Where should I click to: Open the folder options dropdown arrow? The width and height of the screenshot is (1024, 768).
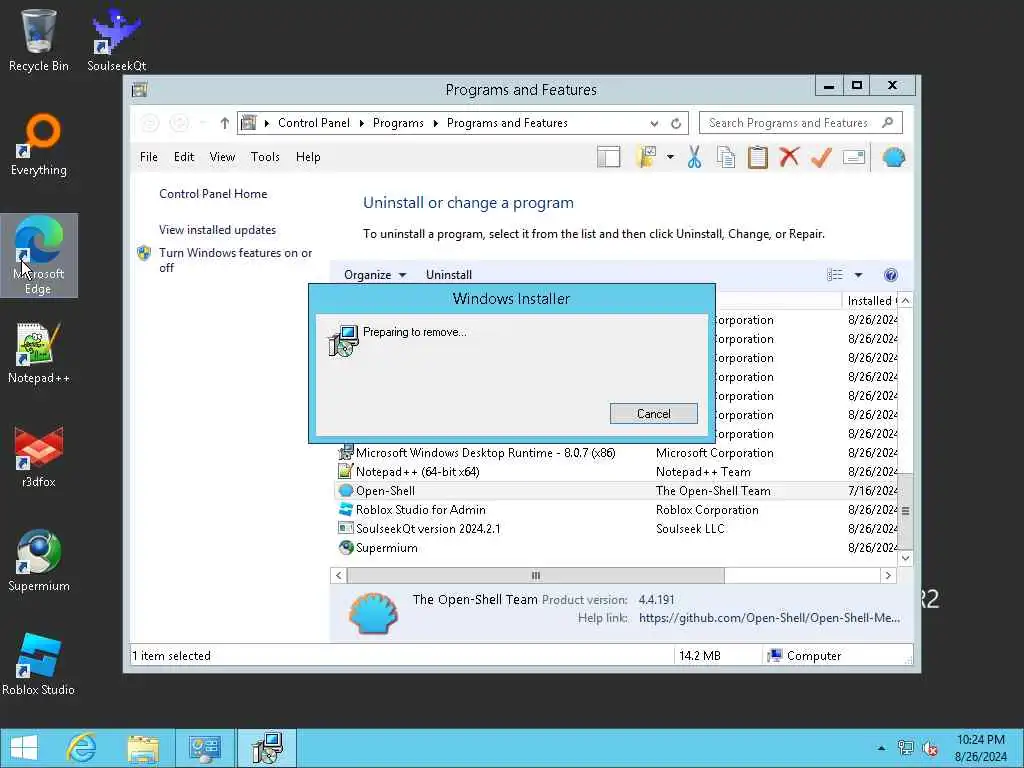tap(670, 157)
